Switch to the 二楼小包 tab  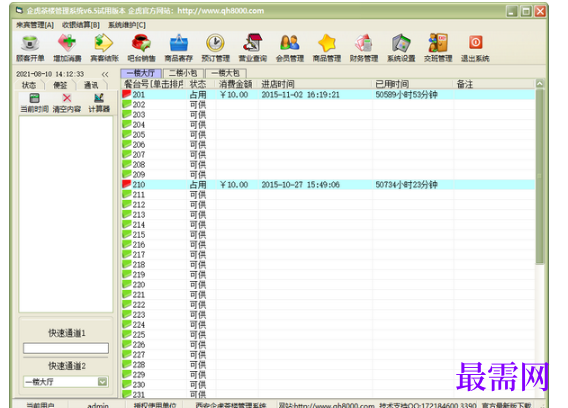[183, 73]
